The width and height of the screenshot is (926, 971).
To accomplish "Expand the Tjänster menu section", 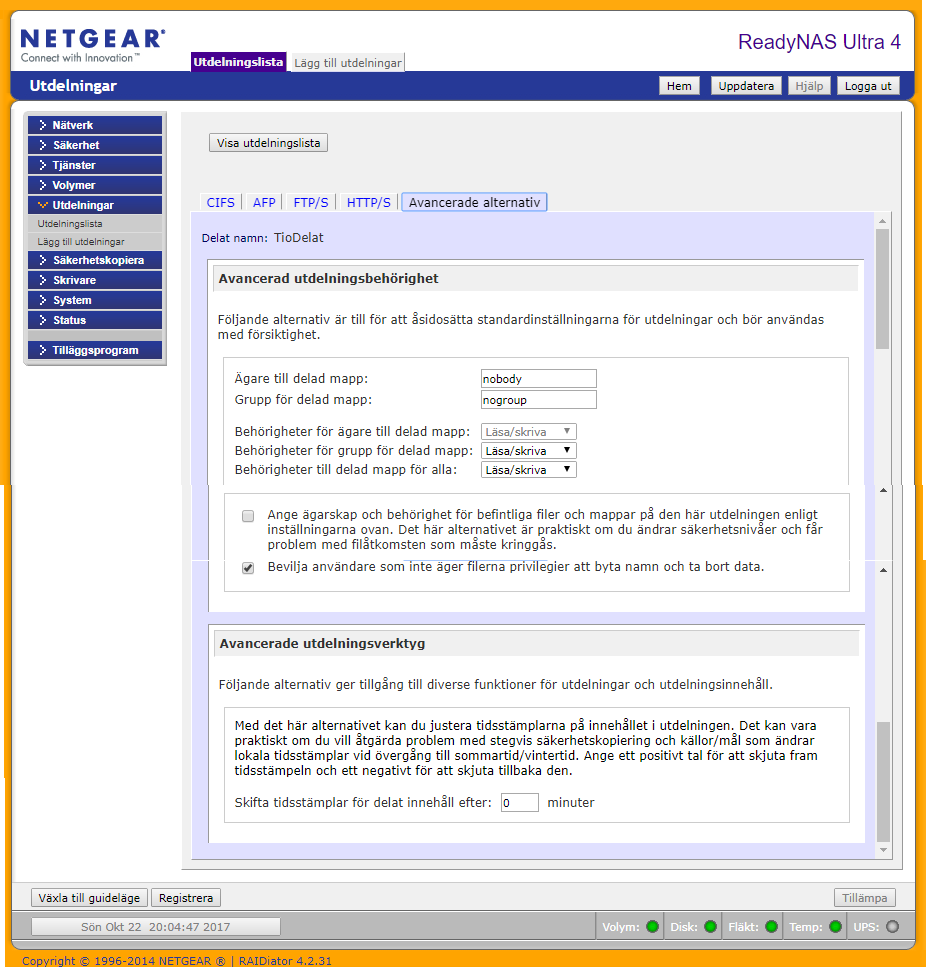I will (x=95, y=165).
